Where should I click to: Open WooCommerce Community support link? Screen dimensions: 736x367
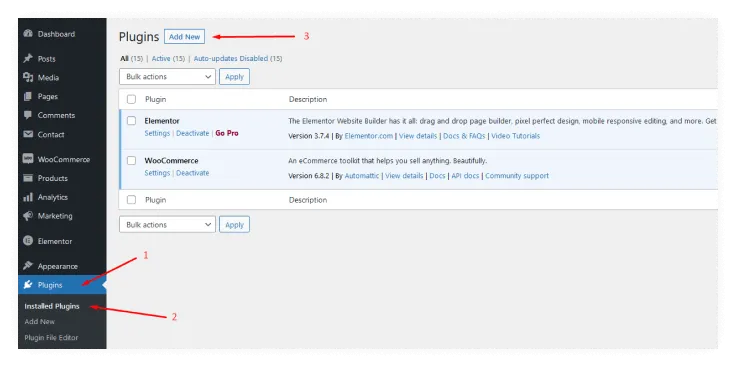tap(517, 176)
